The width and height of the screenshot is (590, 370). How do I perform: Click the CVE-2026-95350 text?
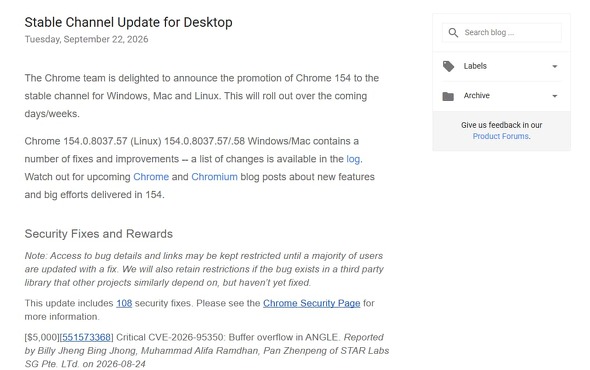point(186,337)
